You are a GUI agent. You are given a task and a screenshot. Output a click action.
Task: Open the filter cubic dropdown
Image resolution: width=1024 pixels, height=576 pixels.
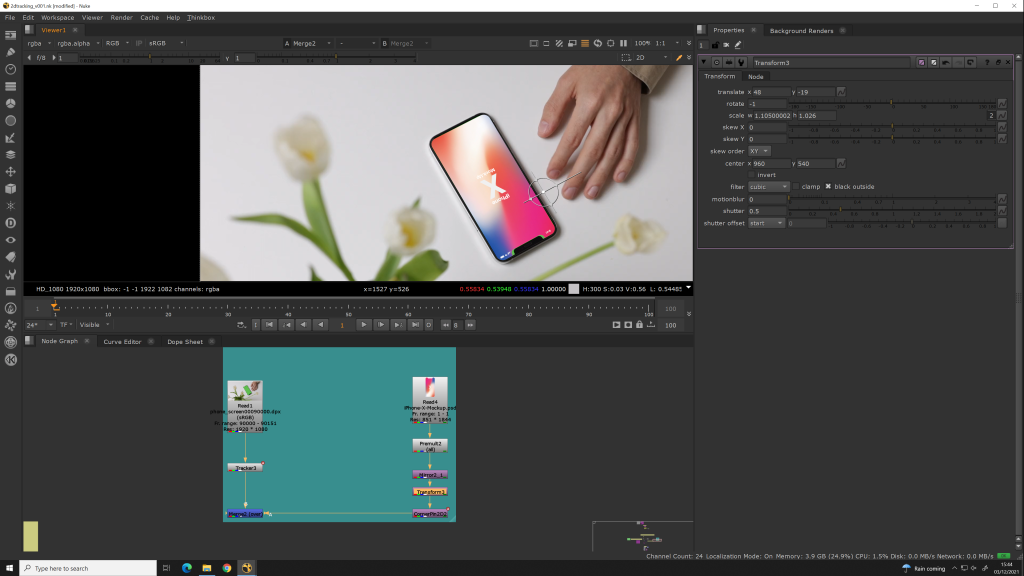769,187
